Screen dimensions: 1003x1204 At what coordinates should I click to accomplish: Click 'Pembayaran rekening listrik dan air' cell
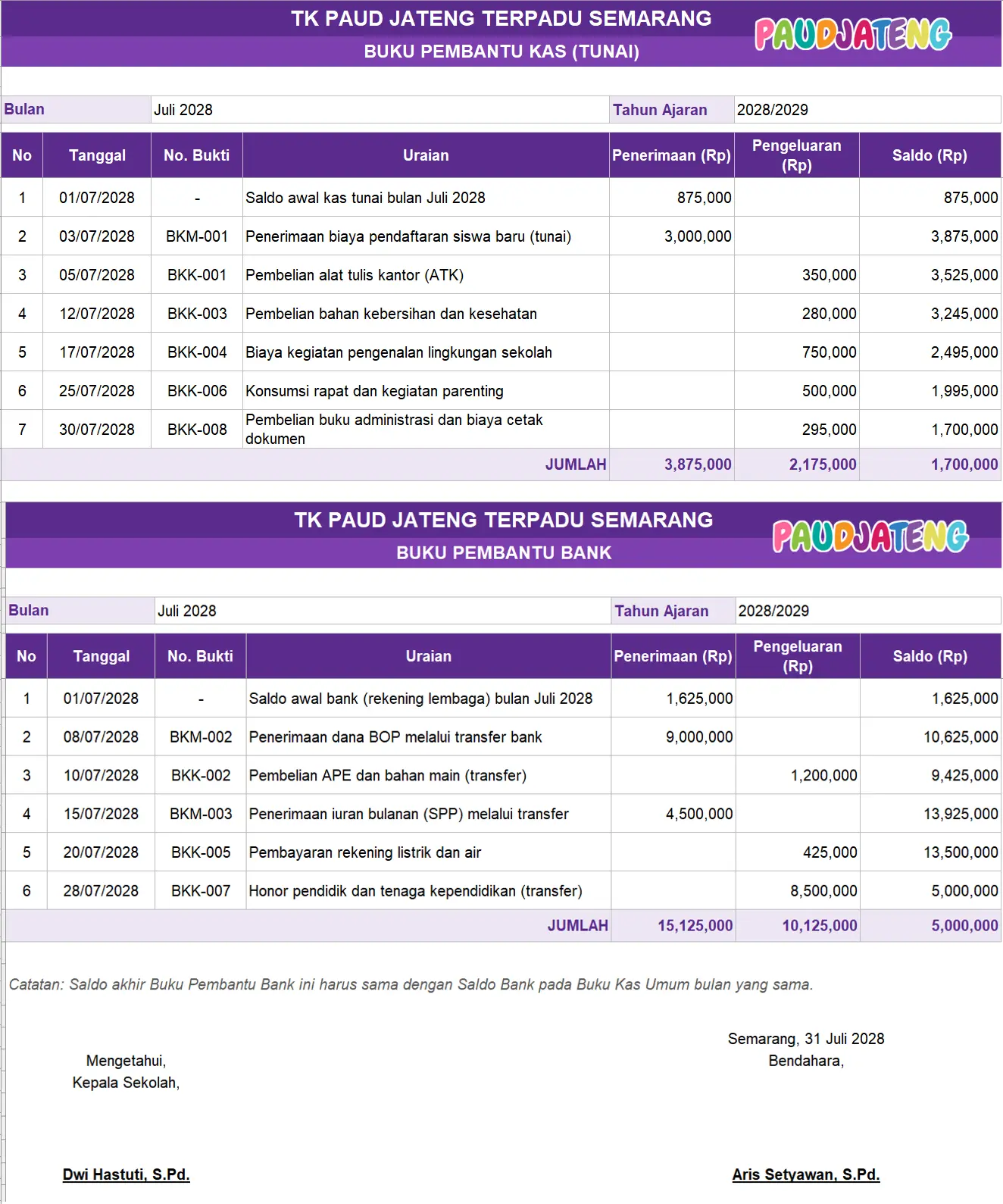pos(429,852)
